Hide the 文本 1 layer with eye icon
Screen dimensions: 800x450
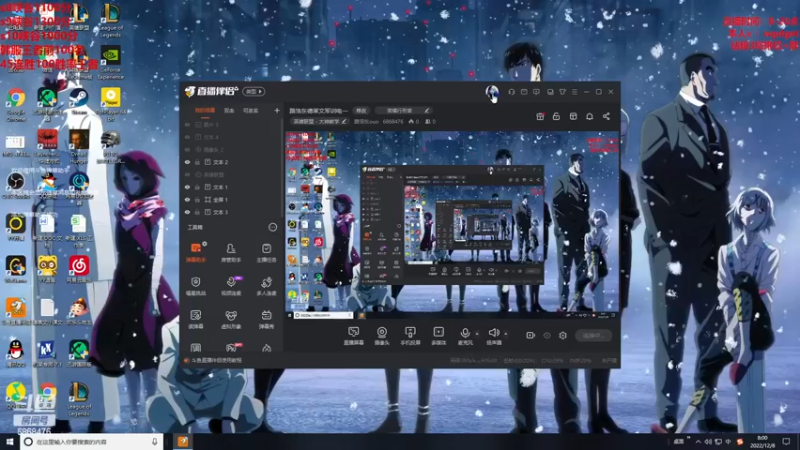187,187
